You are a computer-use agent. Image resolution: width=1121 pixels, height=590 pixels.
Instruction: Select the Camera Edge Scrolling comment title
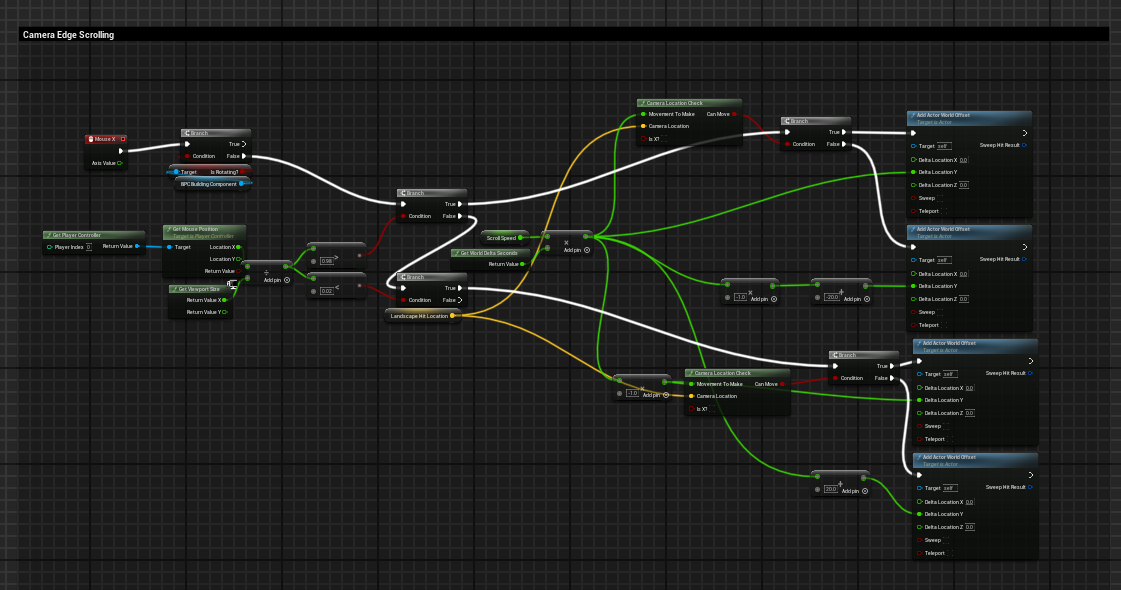pos(69,35)
